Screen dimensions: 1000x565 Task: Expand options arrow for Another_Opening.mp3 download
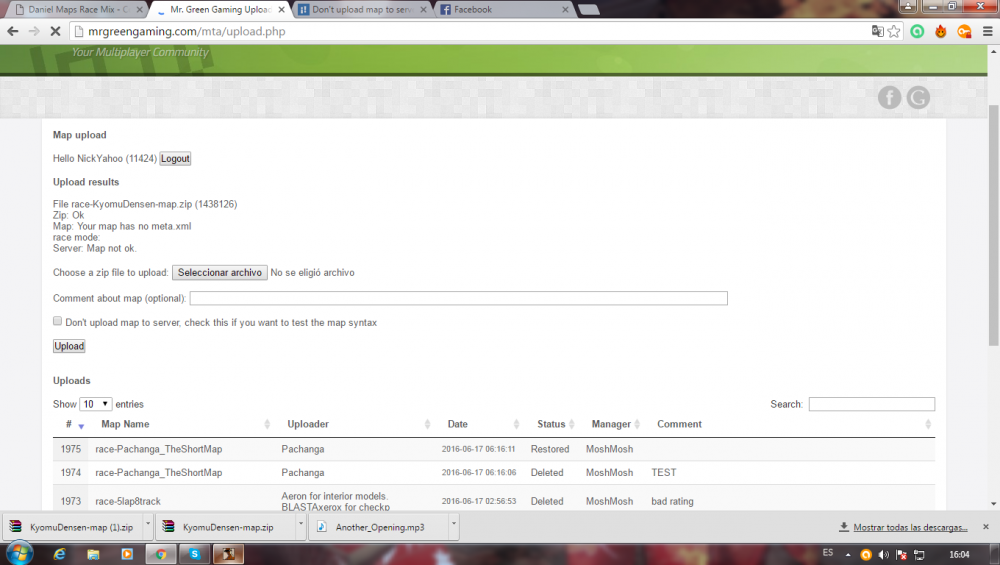pos(453,525)
